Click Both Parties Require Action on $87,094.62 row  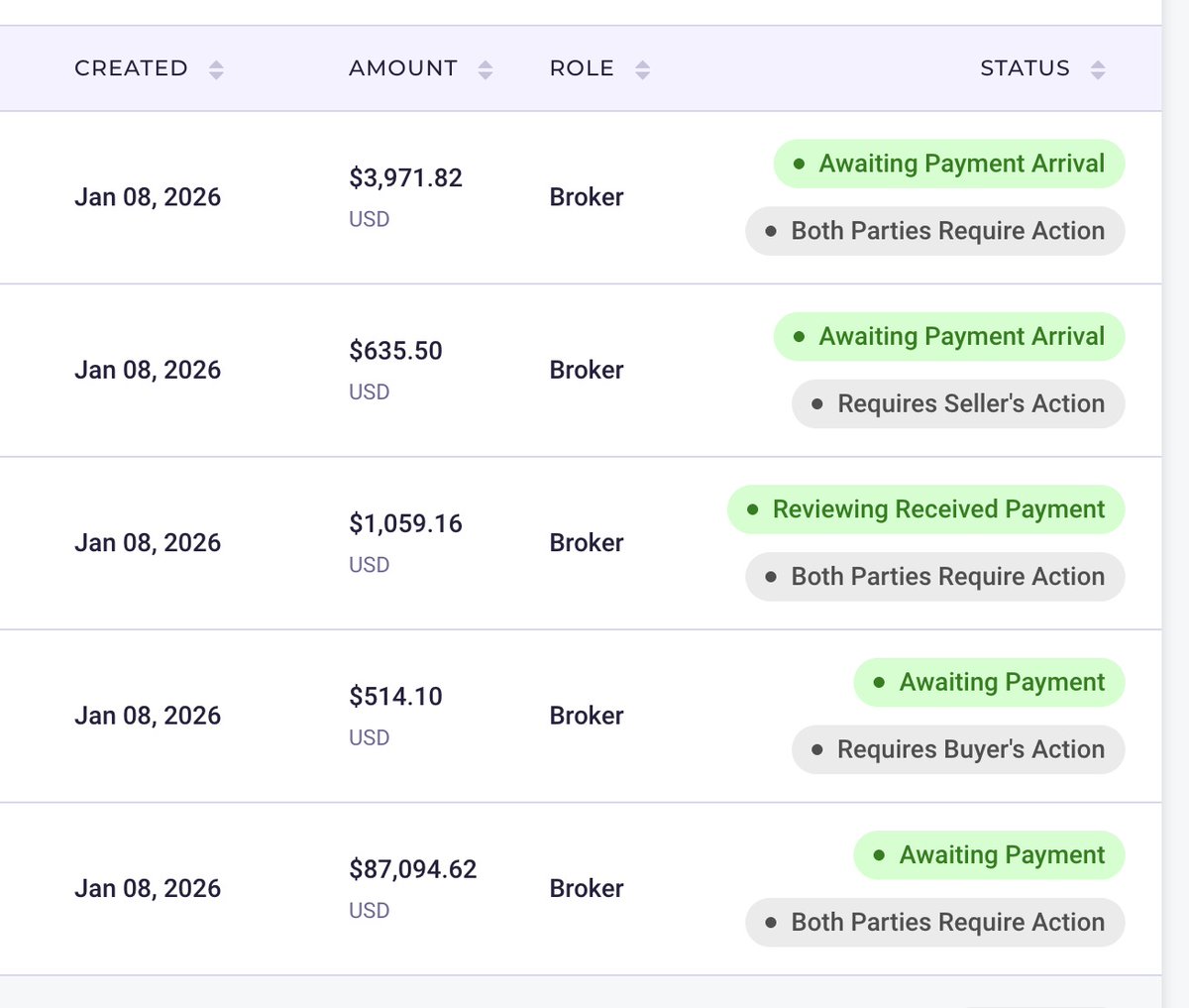click(x=935, y=923)
